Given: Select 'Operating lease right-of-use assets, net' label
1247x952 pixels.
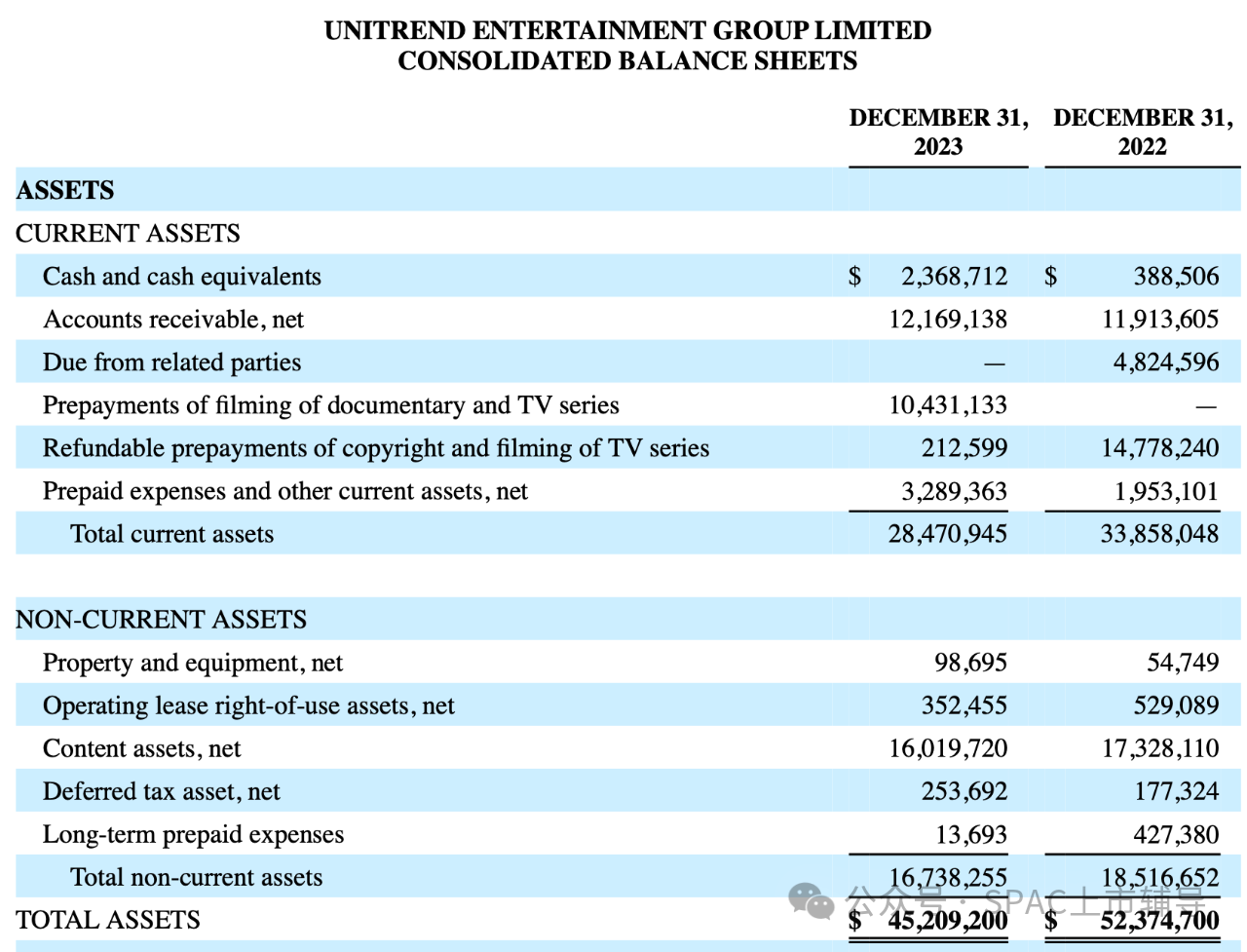Looking at the screenshot, I should click(x=248, y=705).
